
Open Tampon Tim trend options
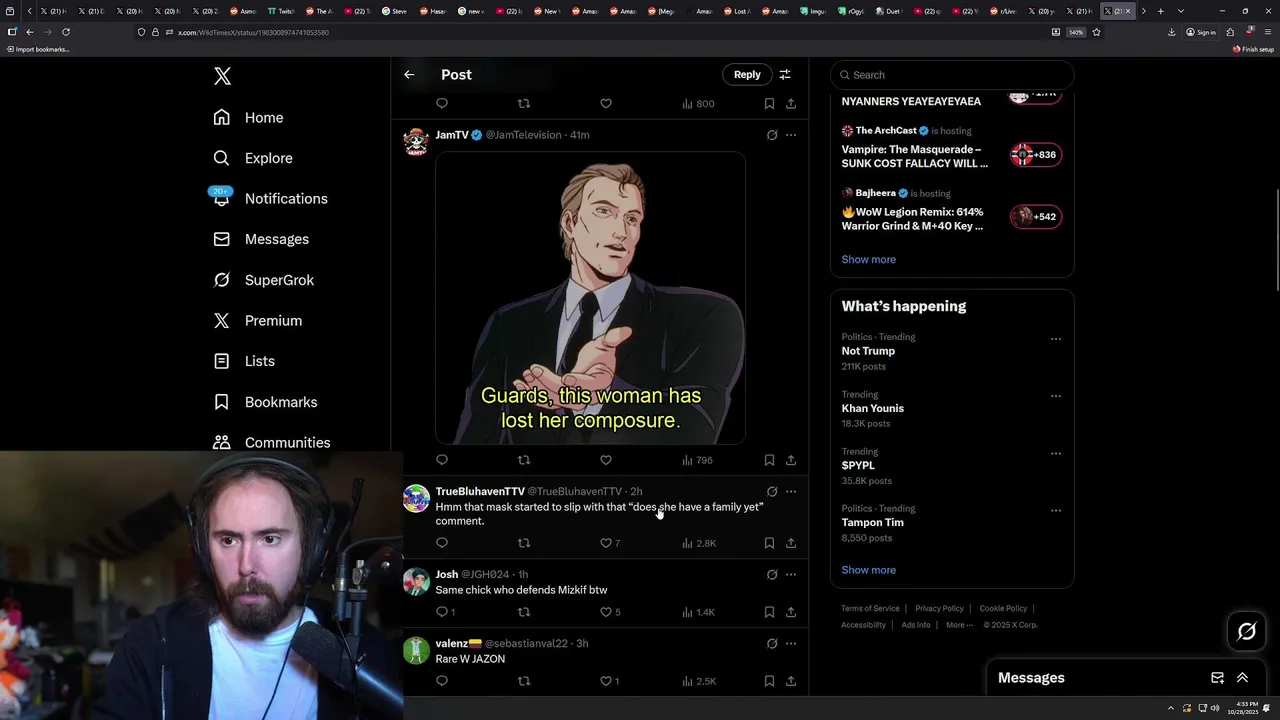[1055, 510]
